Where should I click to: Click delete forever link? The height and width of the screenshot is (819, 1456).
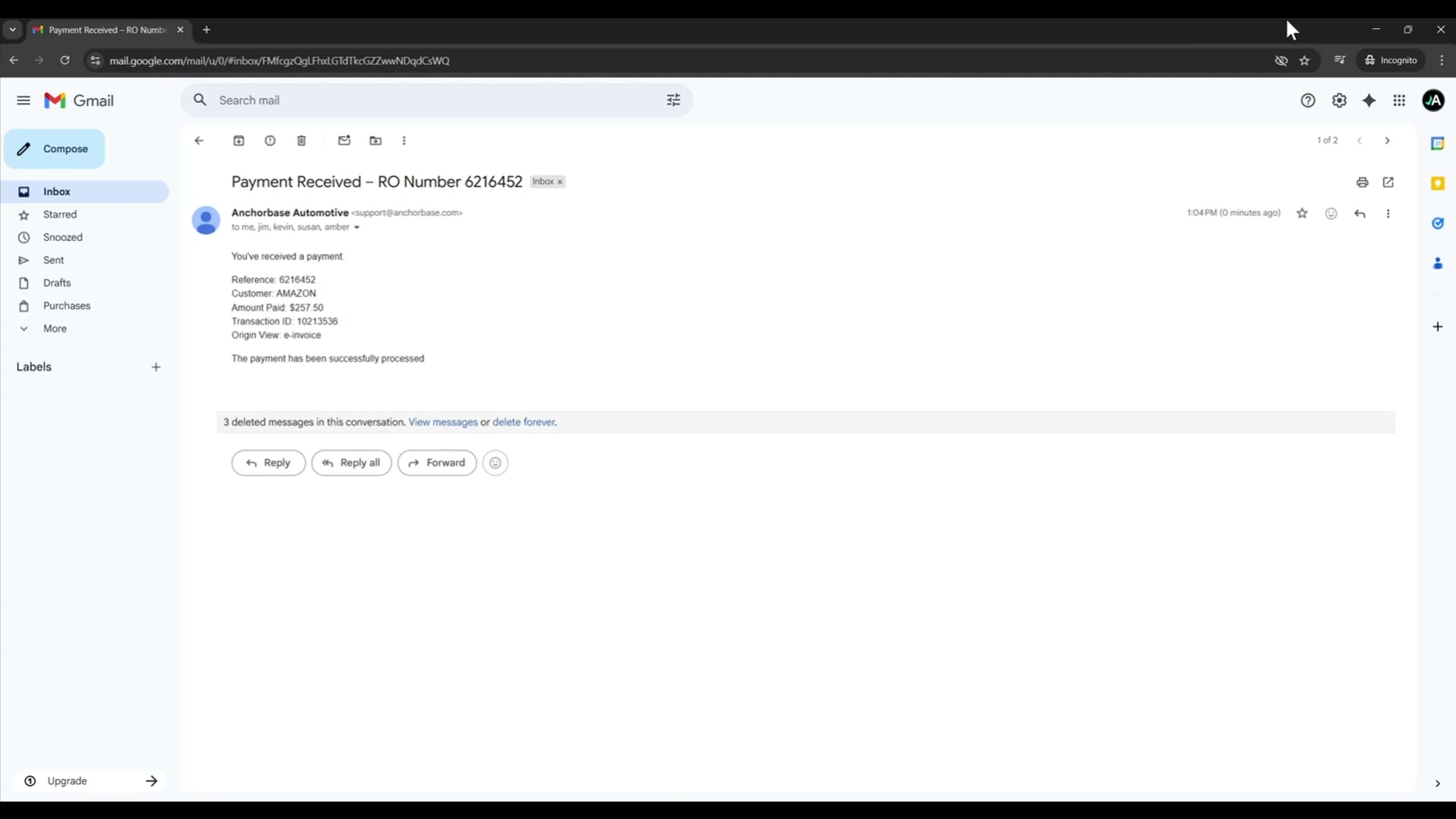pos(523,422)
